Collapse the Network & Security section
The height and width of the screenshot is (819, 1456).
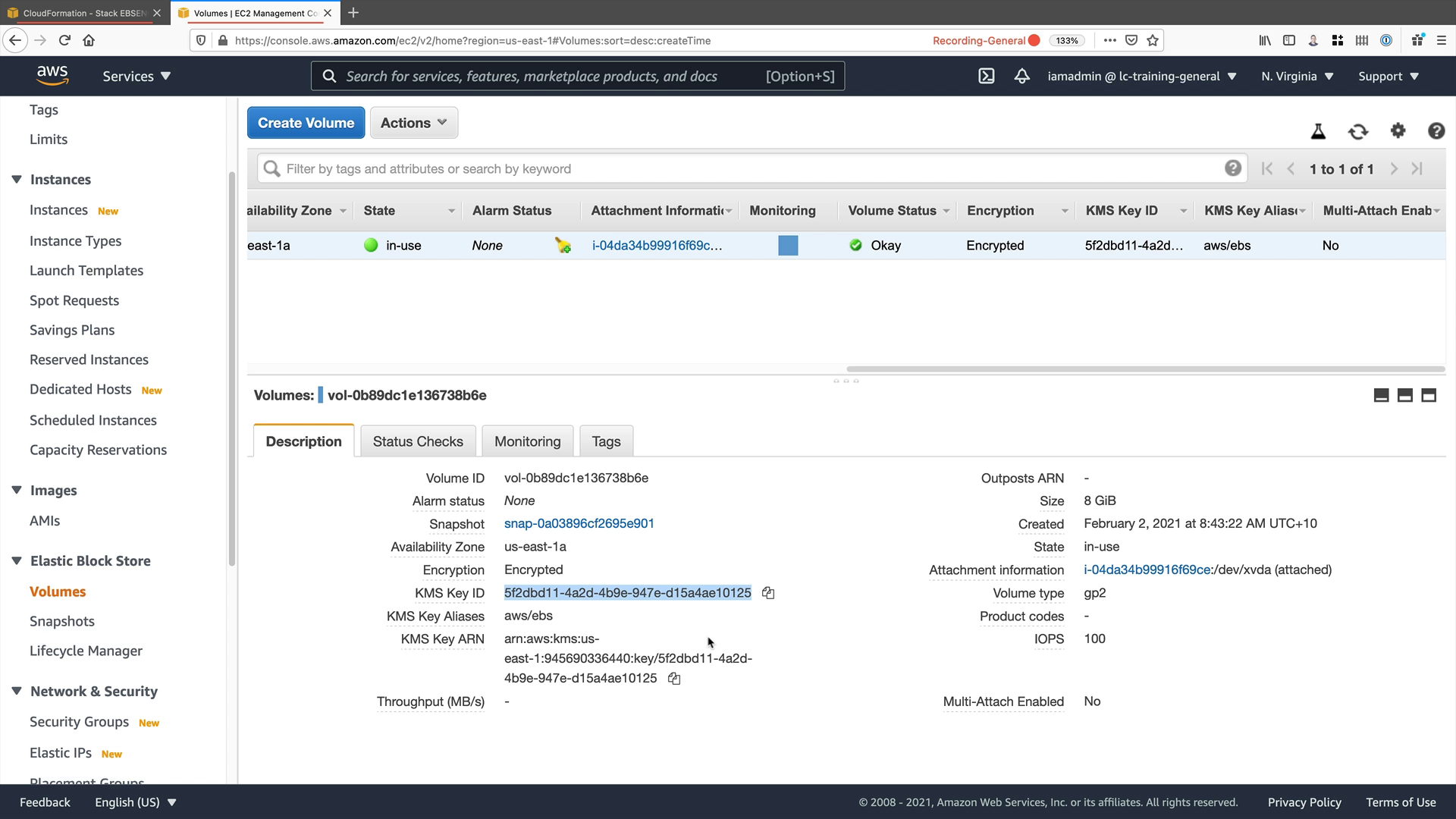click(17, 692)
